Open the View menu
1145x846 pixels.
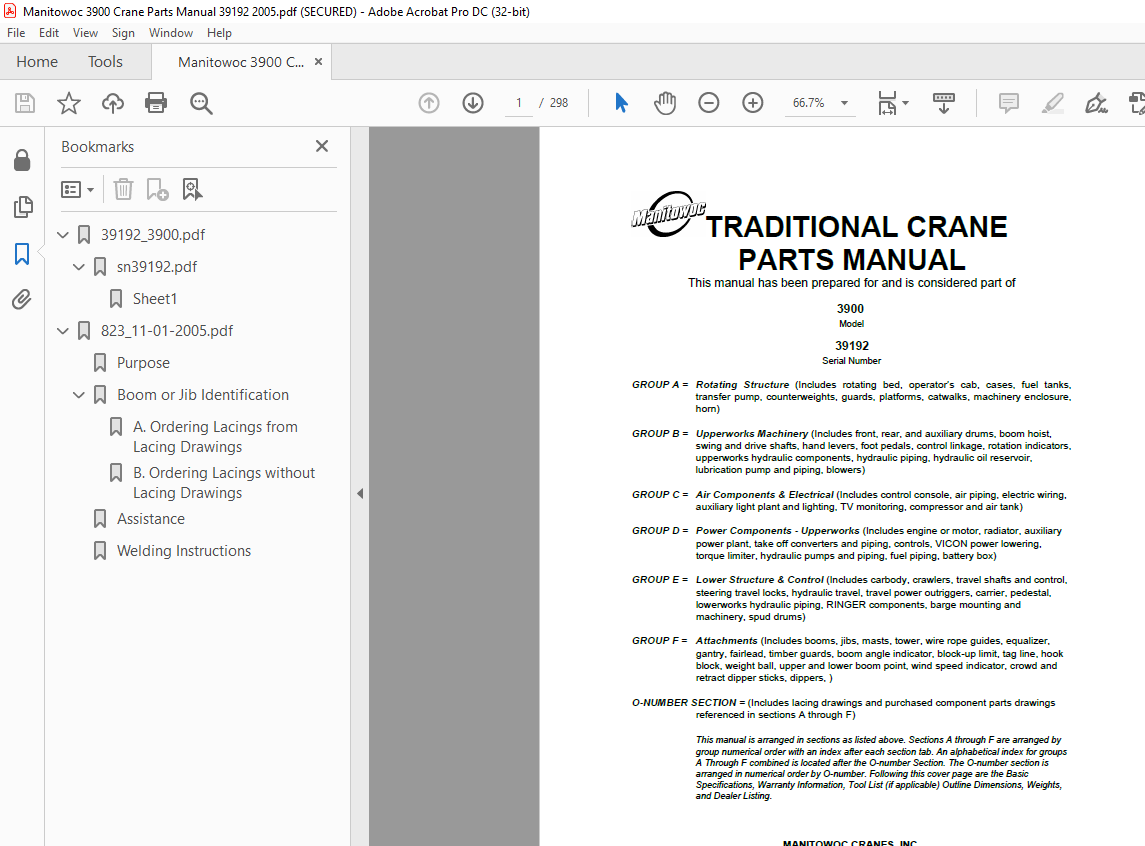(x=85, y=33)
